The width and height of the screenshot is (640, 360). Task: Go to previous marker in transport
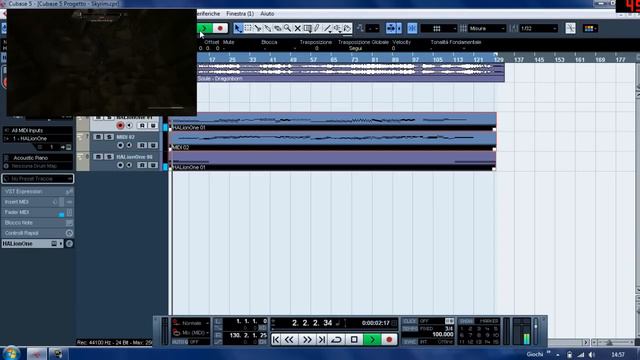(276, 340)
